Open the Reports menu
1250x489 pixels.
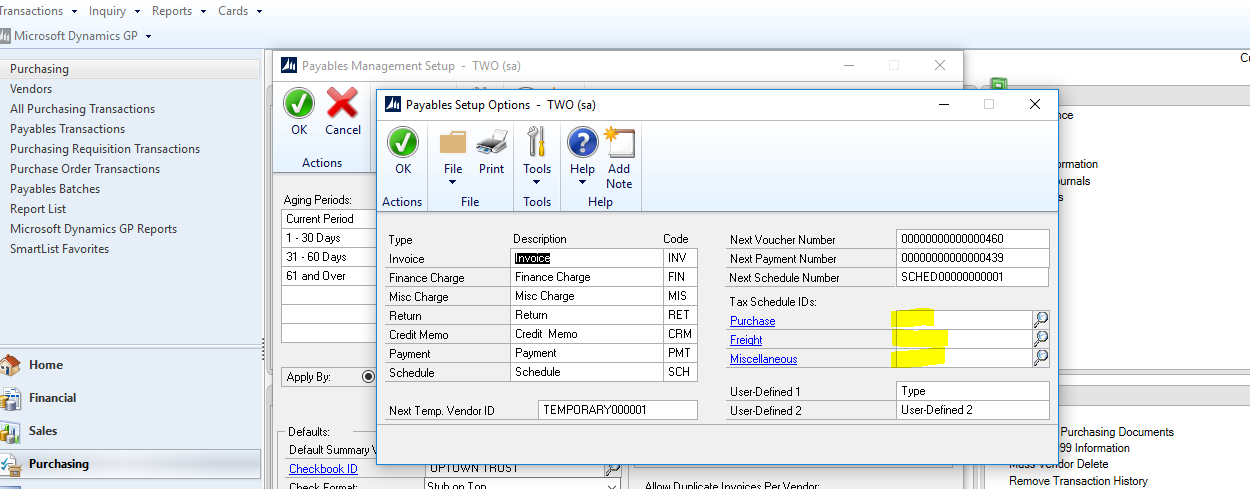tap(178, 11)
